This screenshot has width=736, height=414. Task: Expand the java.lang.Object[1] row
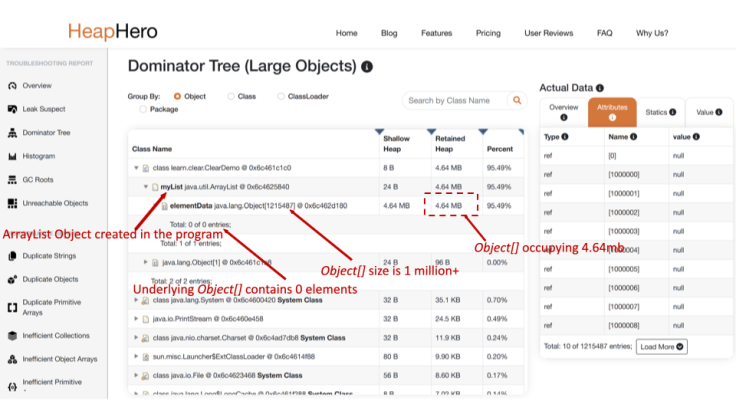(146, 262)
